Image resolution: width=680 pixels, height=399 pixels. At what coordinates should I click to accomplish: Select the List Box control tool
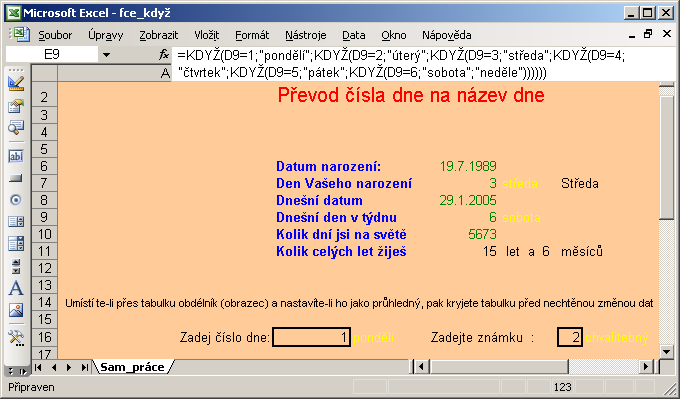(16, 222)
